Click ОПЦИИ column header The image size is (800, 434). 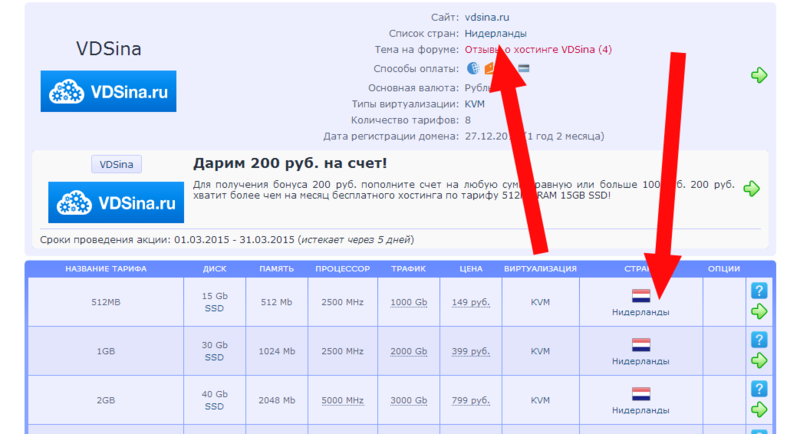[x=724, y=269]
